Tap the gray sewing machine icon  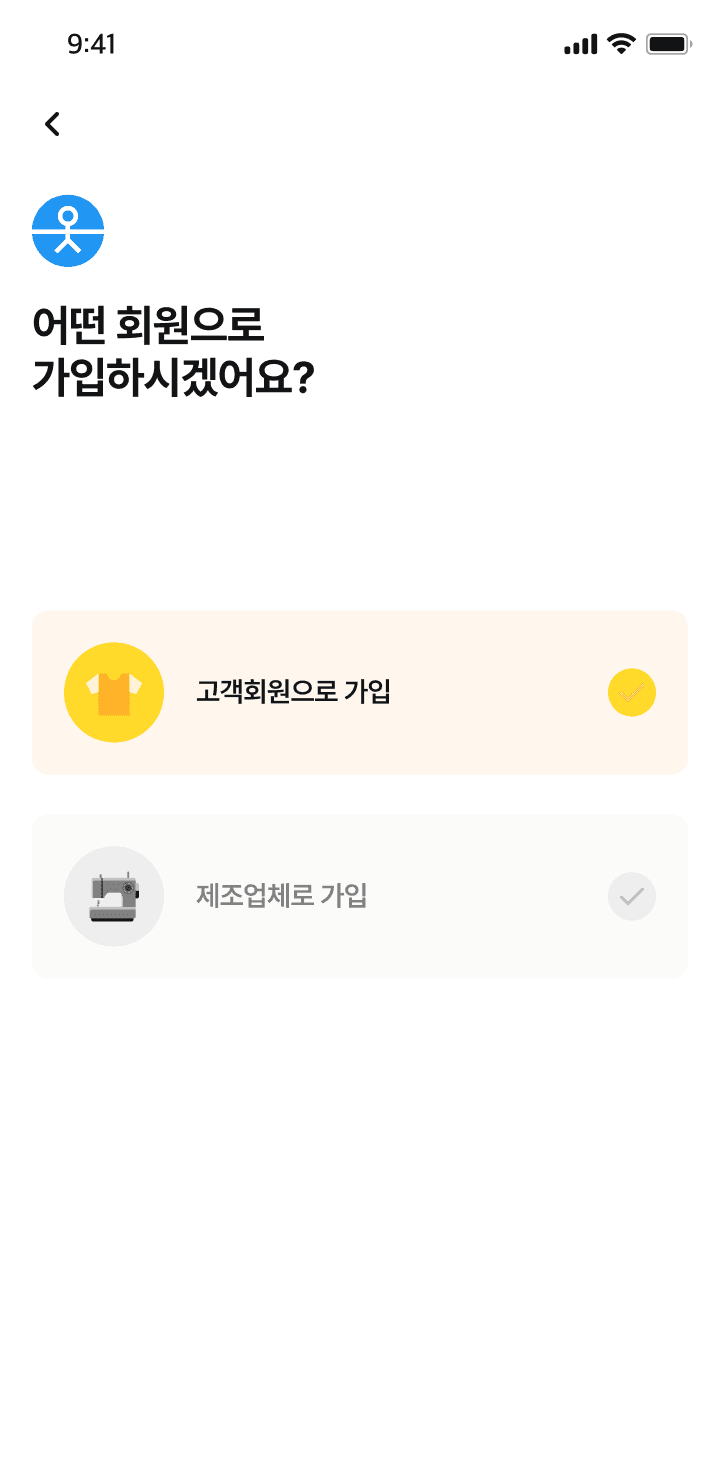pyautogui.click(x=114, y=896)
